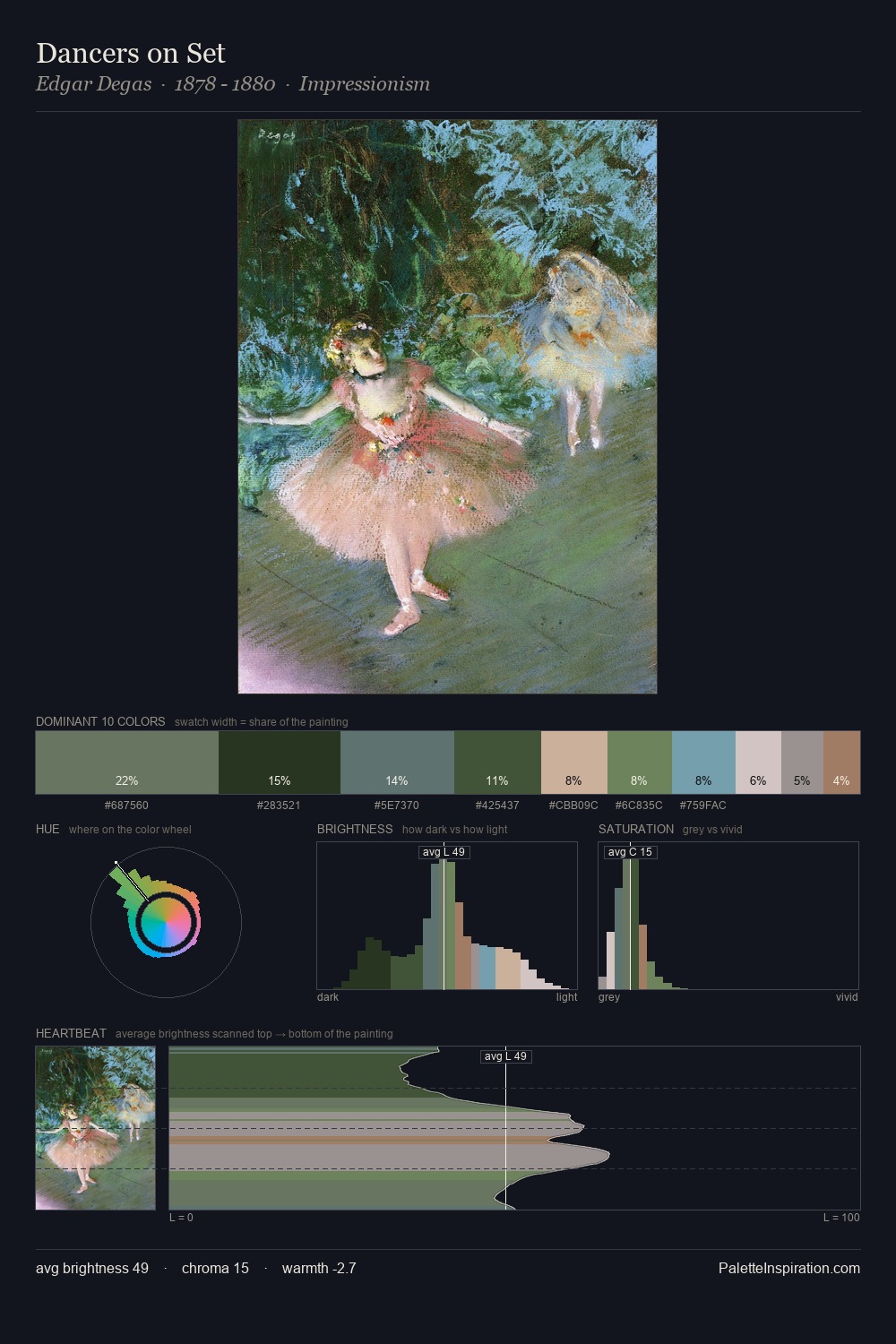
Task: Pick the slate 14% swatch #5E7370
Action: point(397,762)
